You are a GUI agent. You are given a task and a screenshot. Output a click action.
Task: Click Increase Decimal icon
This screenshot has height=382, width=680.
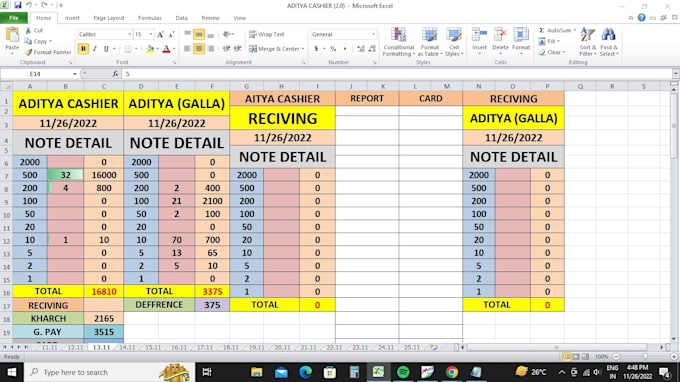tap(361, 49)
